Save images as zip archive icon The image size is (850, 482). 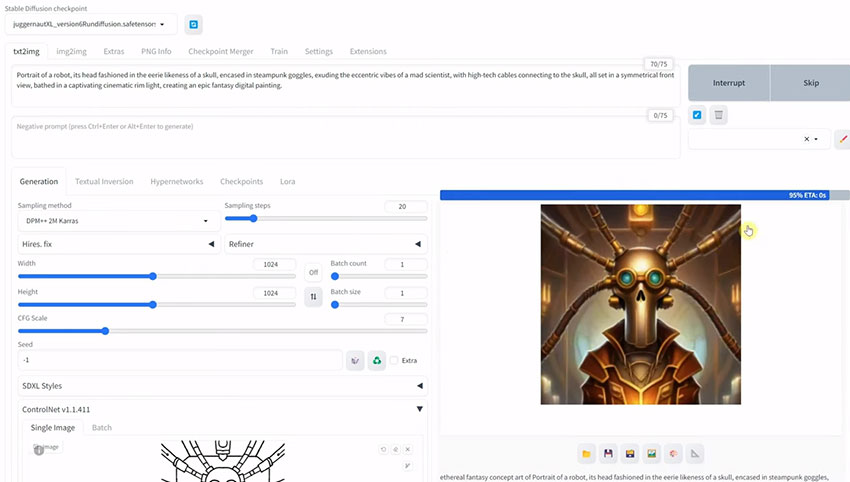630,454
